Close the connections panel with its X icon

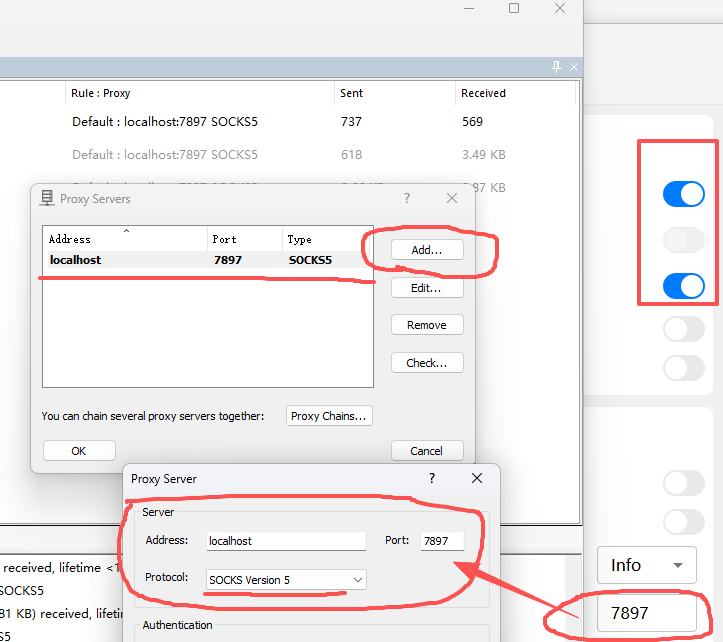[574, 67]
